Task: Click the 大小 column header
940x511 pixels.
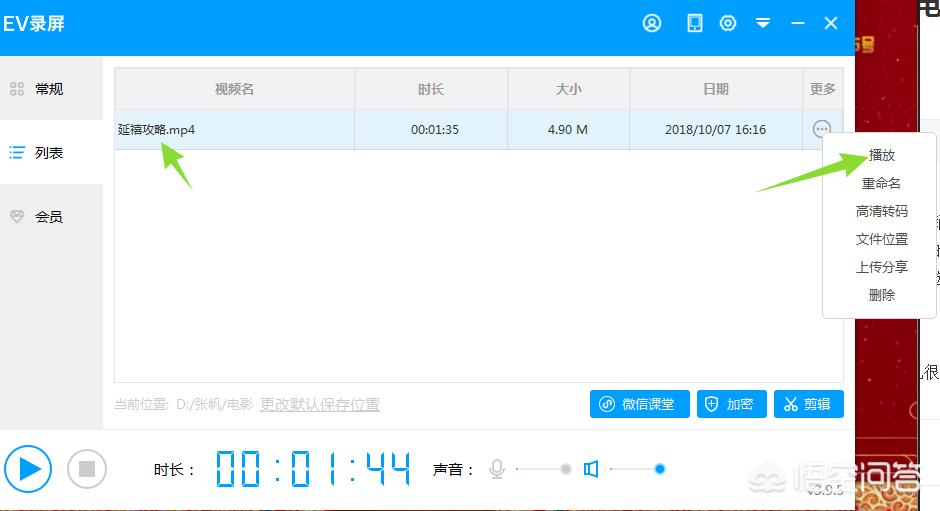Action: [x=568, y=89]
